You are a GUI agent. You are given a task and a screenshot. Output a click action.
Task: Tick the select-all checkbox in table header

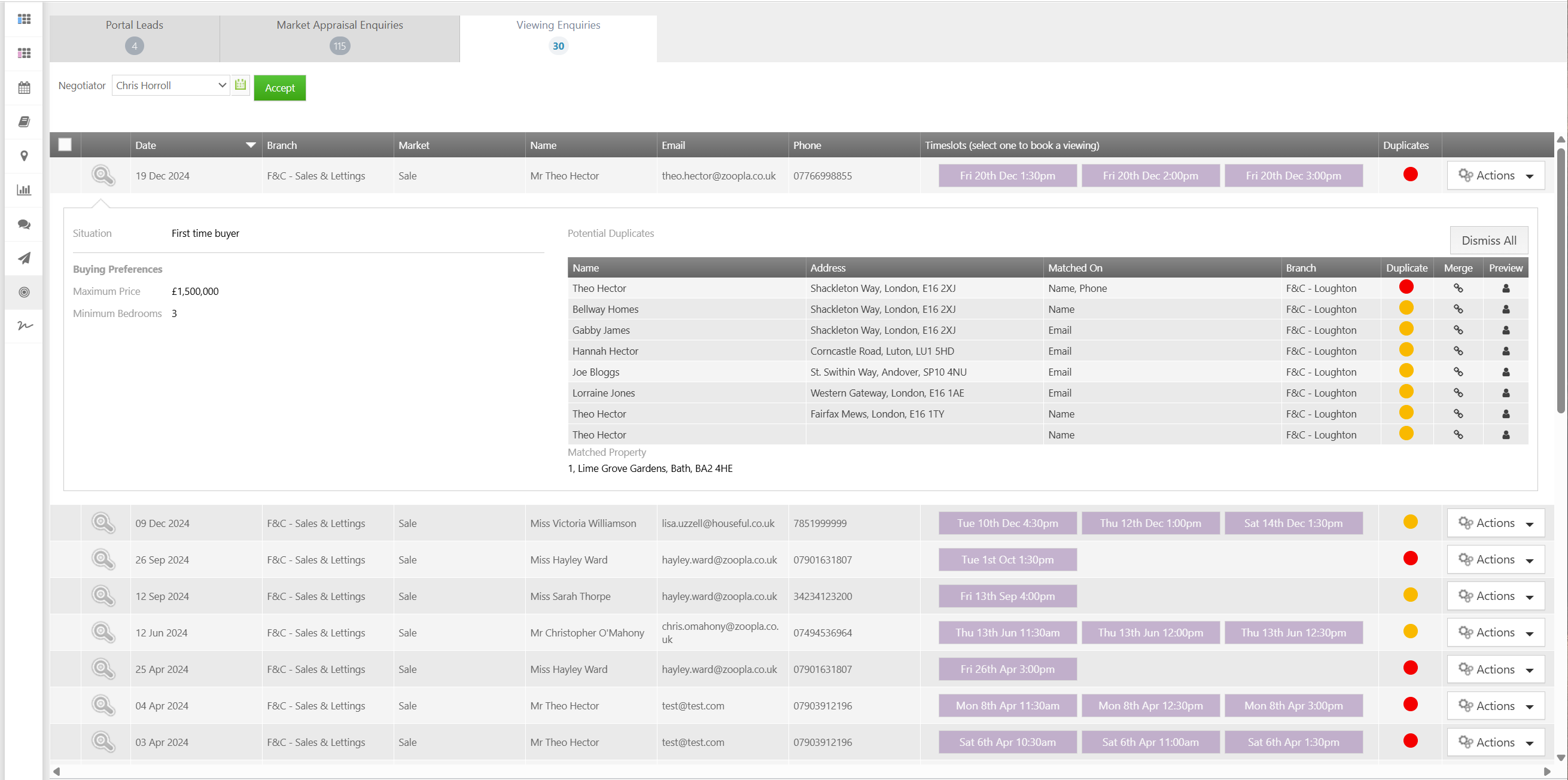[65, 145]
